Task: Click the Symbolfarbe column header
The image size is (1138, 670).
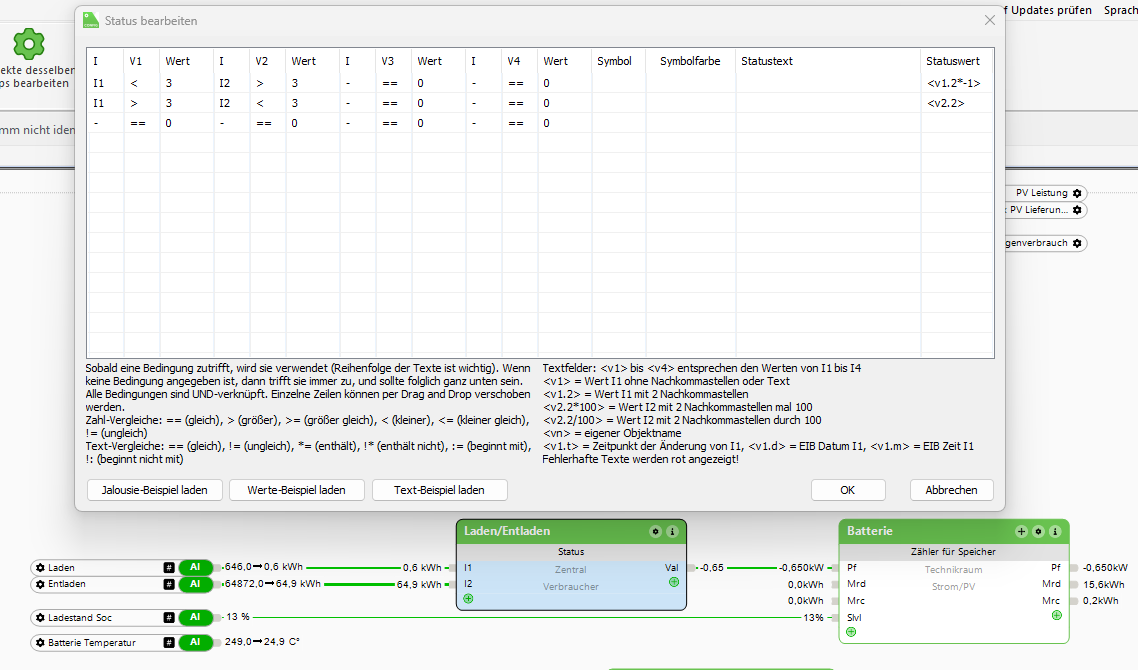Action: click(690, 61)
